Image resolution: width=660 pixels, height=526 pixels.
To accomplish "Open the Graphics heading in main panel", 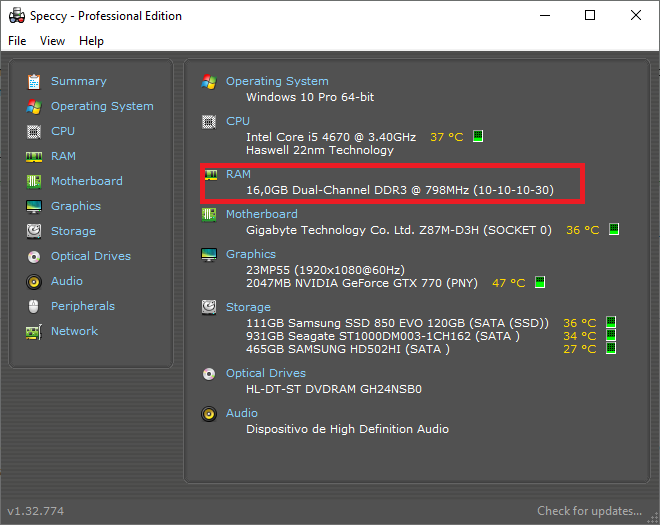I will 251,254.
